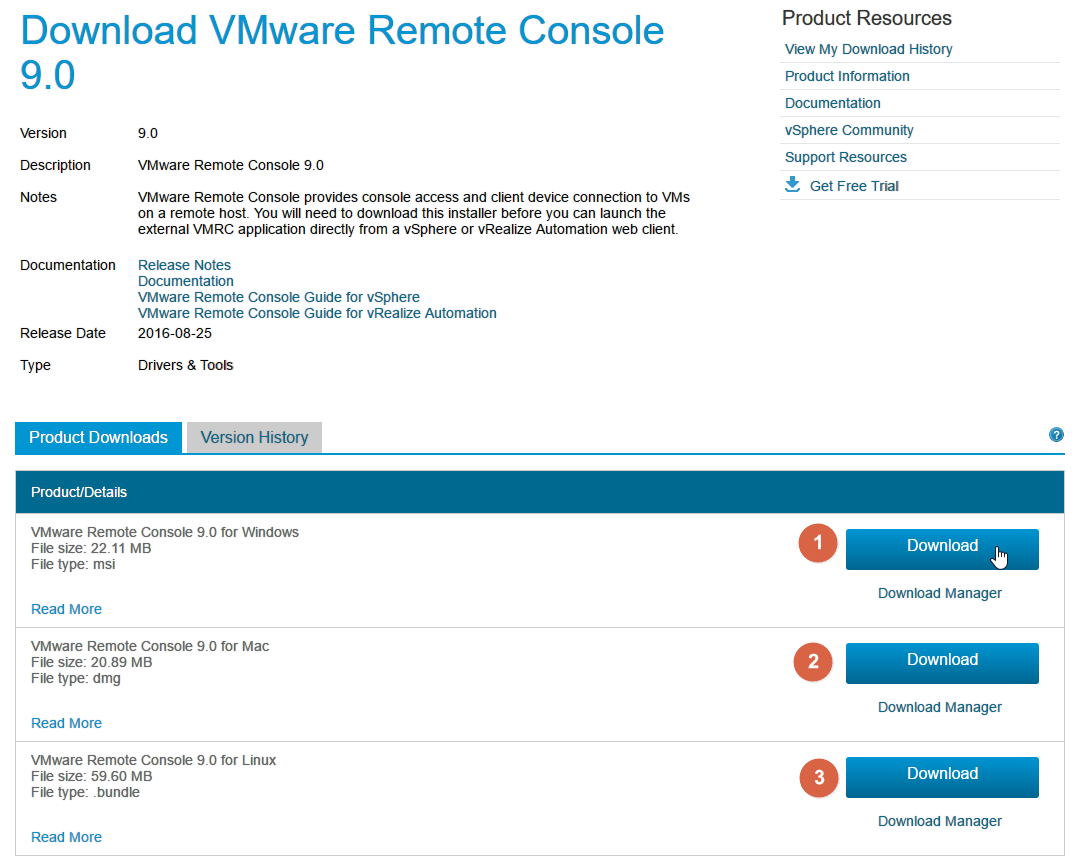The width and height of the screenshot is (1079, 868).
Task: Download VMware Remote Console 9.0 for Windows
Action: (941, 549)
